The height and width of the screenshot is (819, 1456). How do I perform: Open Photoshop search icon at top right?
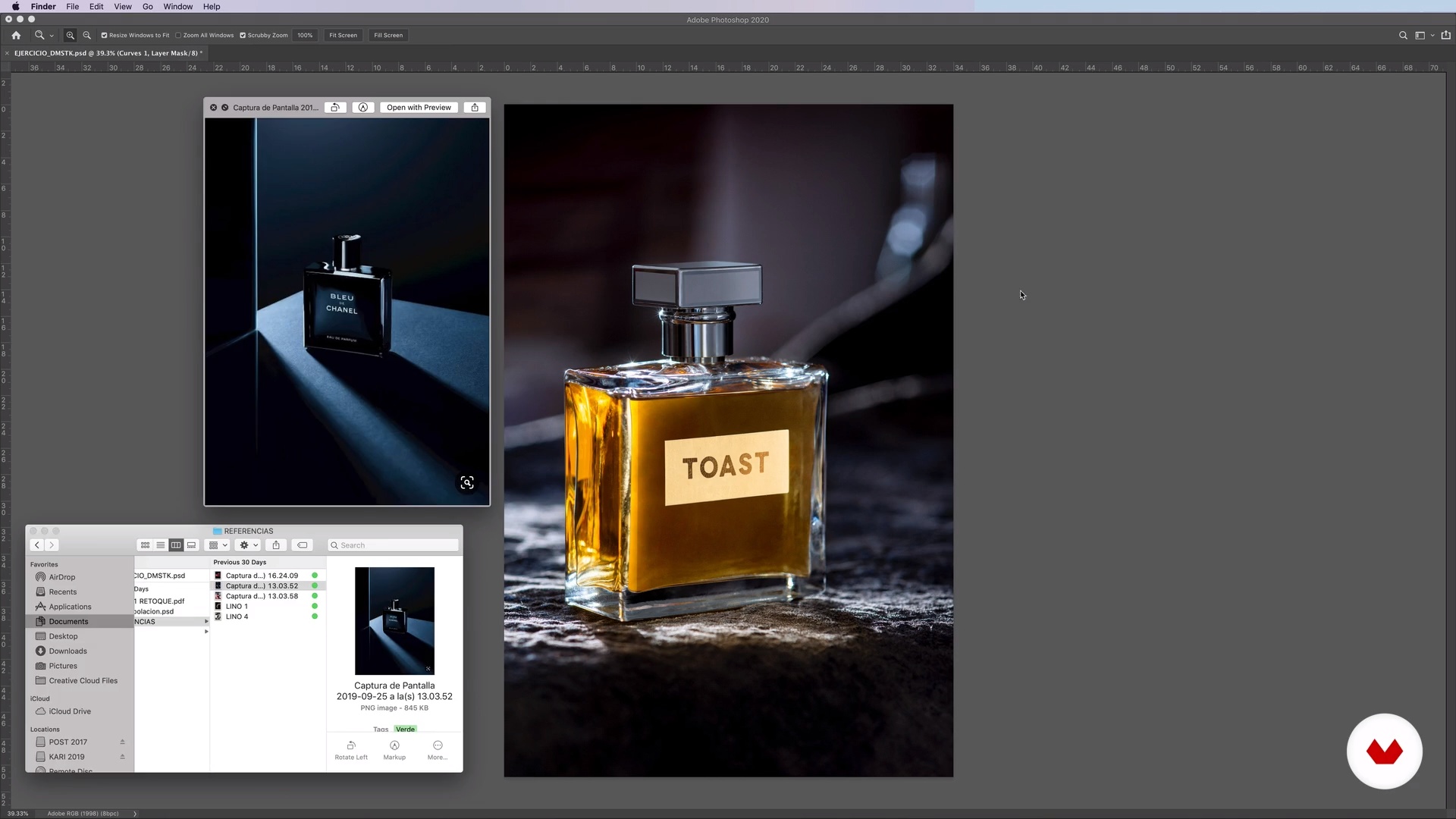click(1403, 35)
